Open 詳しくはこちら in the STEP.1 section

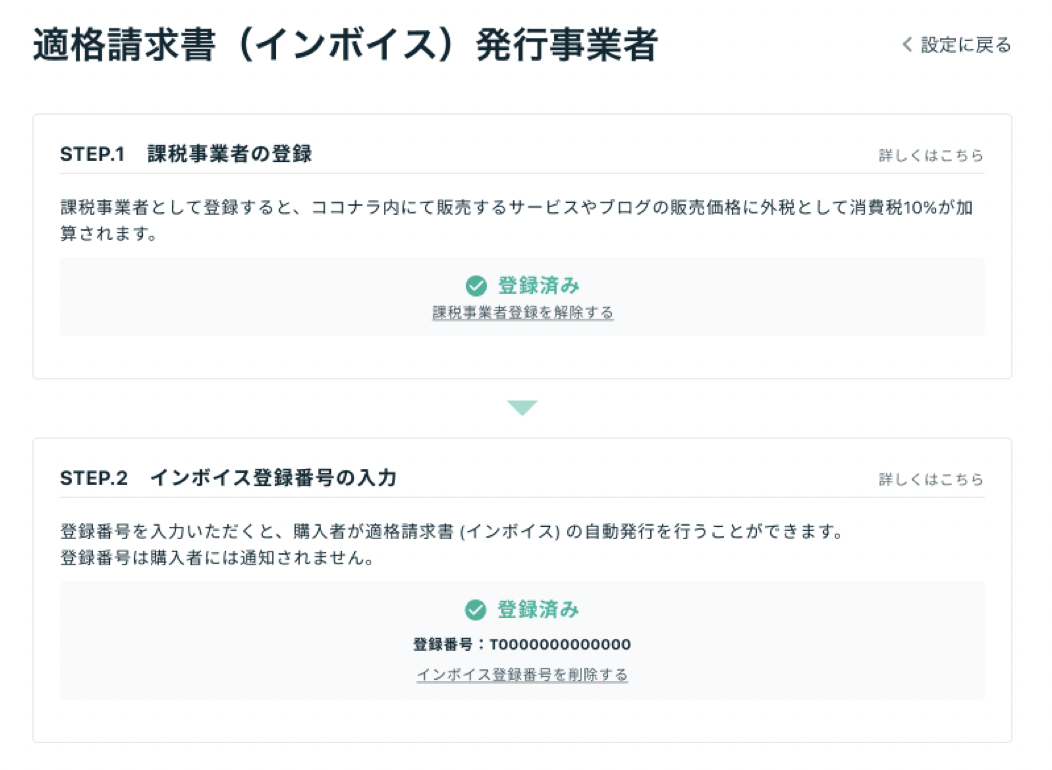pos(931,155)
